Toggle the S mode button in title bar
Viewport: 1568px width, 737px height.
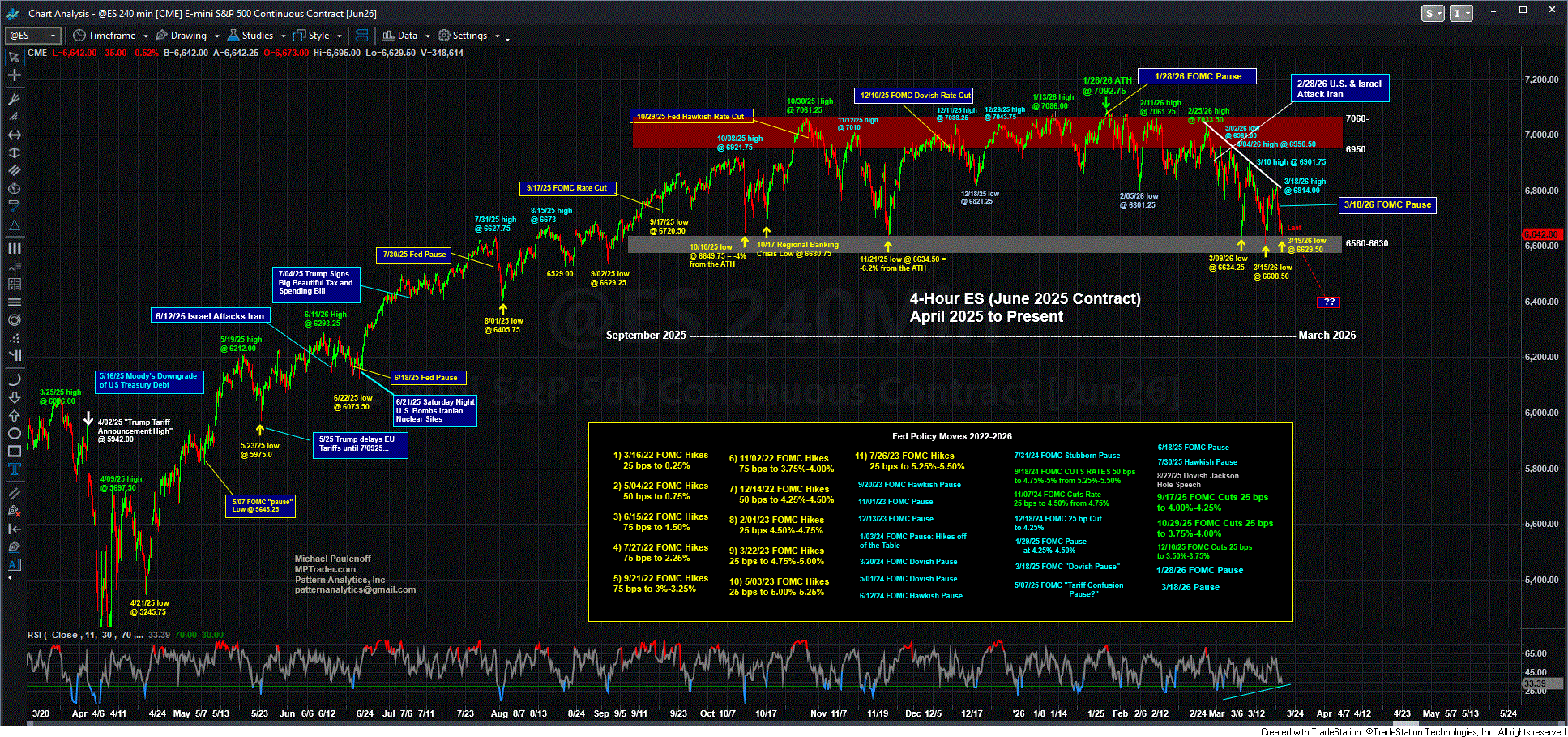click(x=1432, y=13)
